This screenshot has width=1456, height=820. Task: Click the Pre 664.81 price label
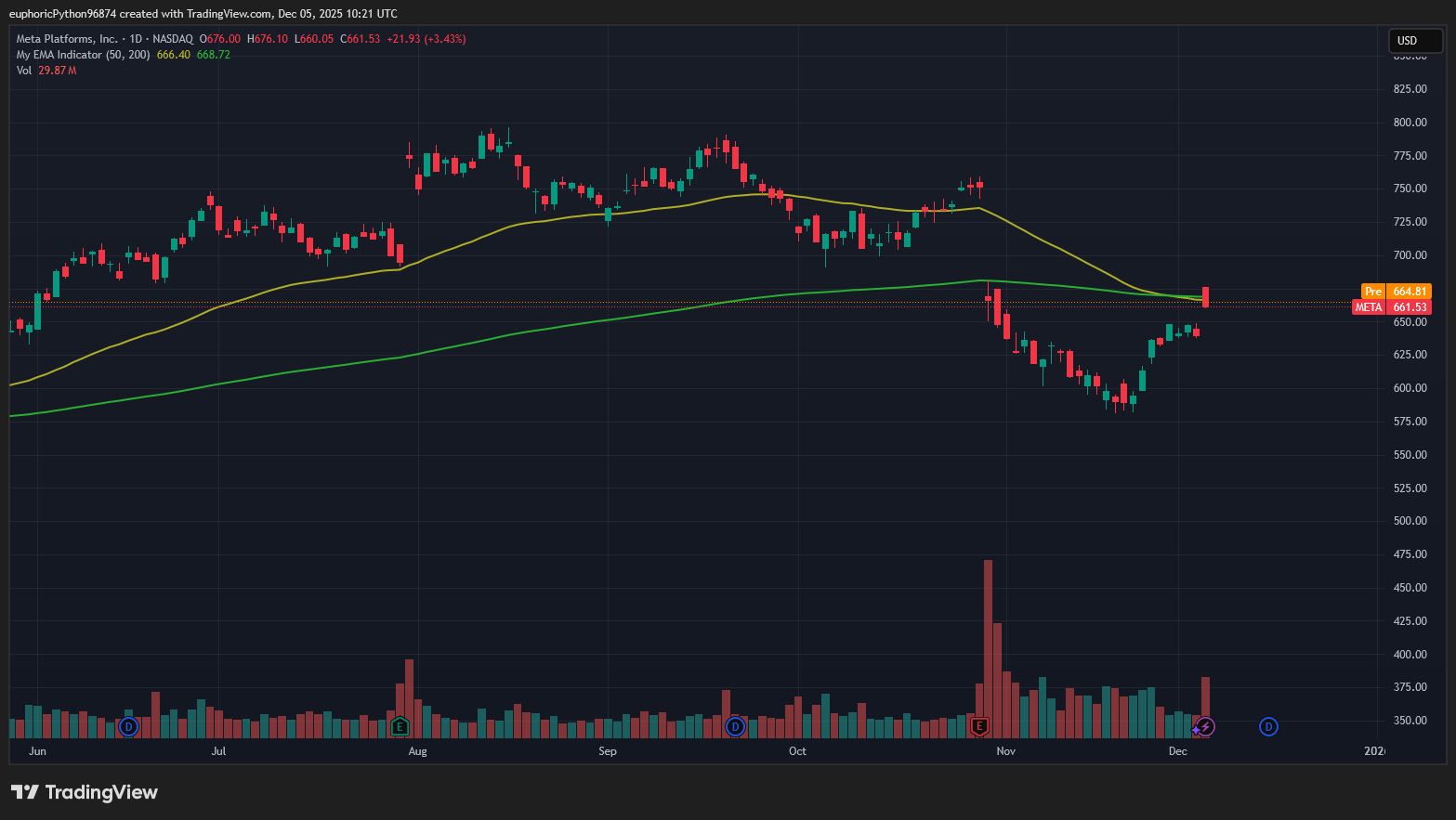(x=1397, y=292)
